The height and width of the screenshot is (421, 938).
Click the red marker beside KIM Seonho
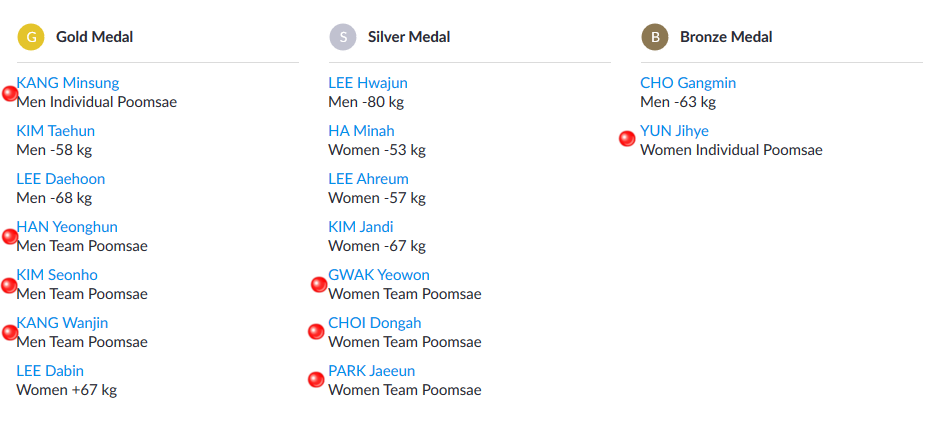10,285
